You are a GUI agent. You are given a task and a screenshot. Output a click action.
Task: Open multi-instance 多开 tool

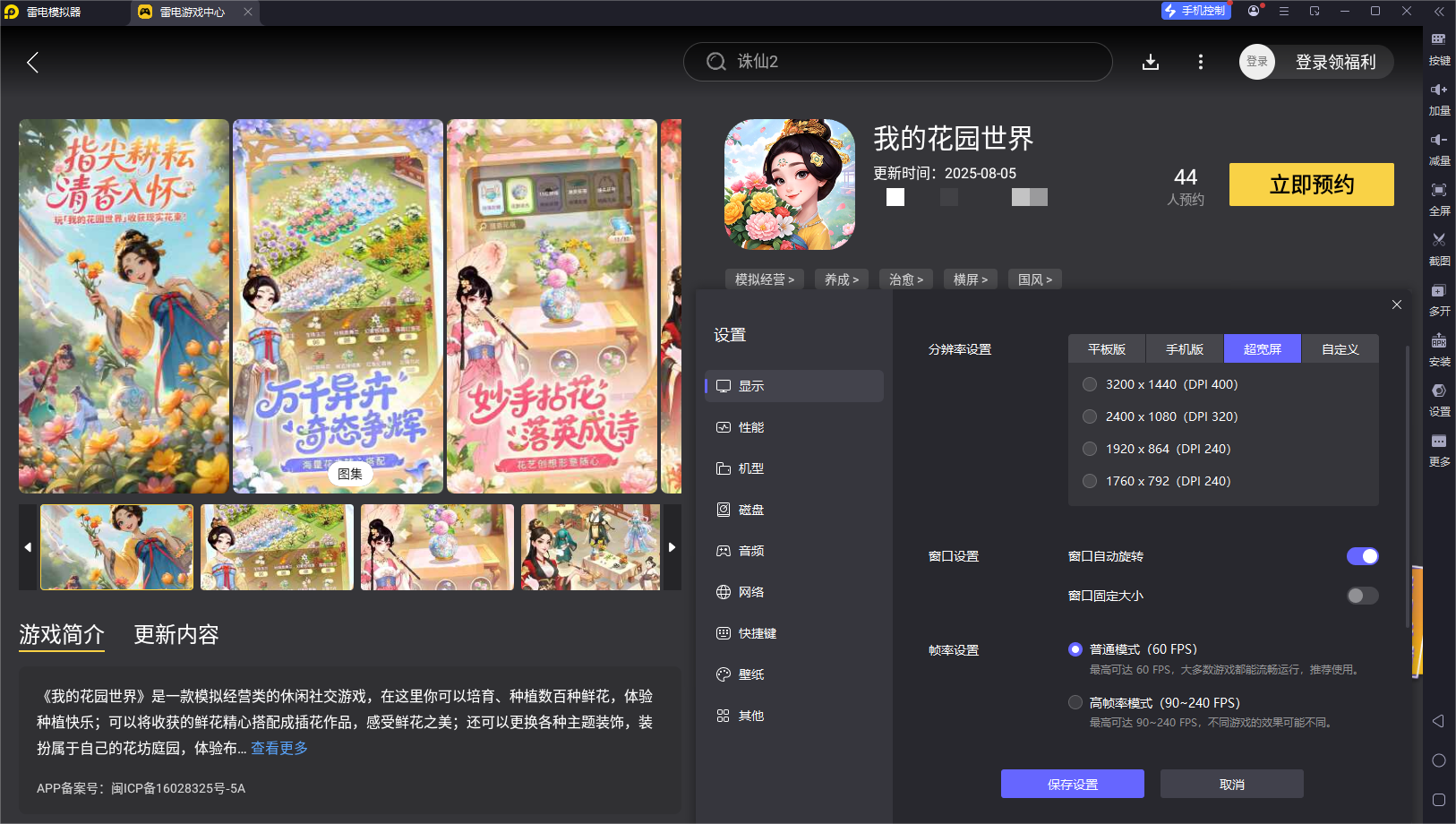1439,299
